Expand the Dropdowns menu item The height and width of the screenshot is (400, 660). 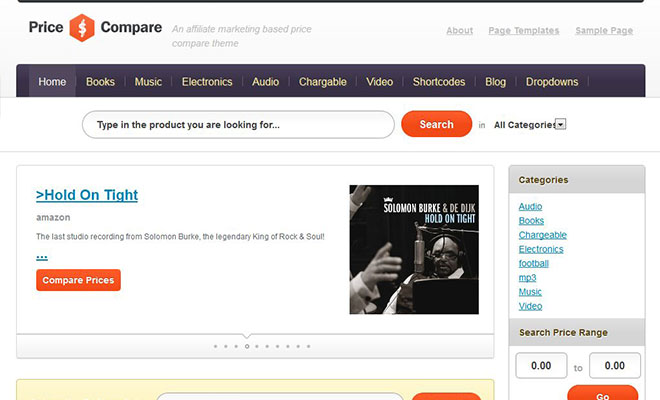click(x=552, y=82)
